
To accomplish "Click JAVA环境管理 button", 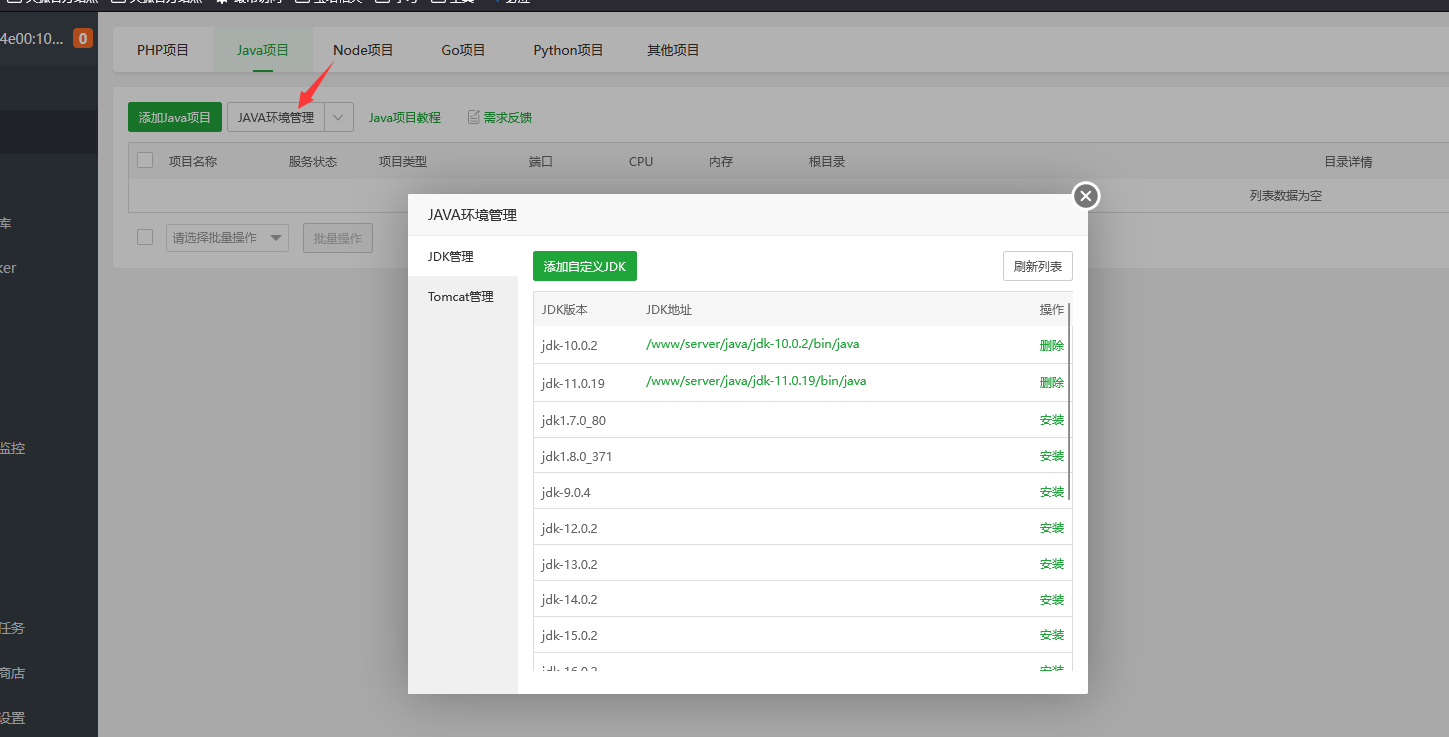I will pos(276,117).
